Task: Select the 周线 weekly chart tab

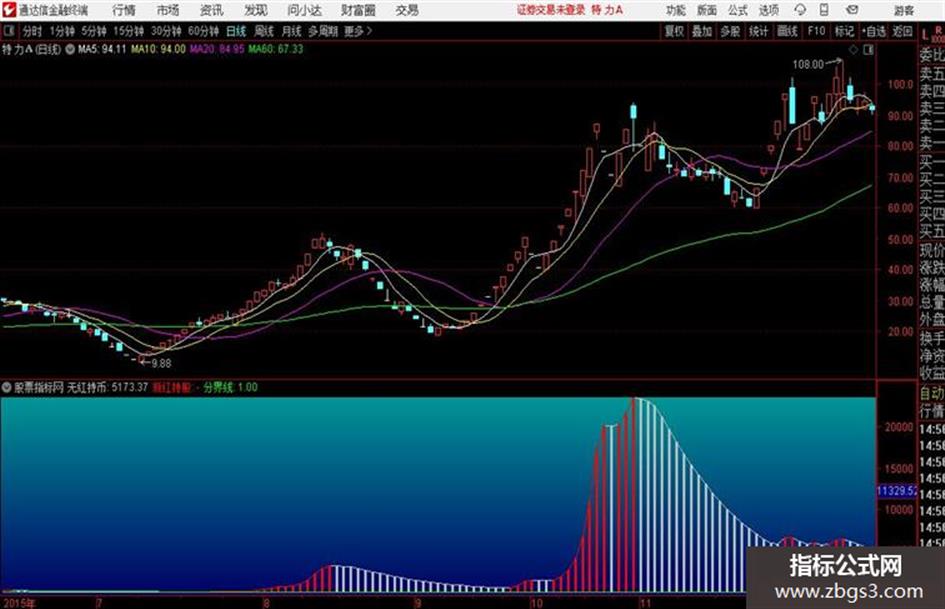Action: 264,31
